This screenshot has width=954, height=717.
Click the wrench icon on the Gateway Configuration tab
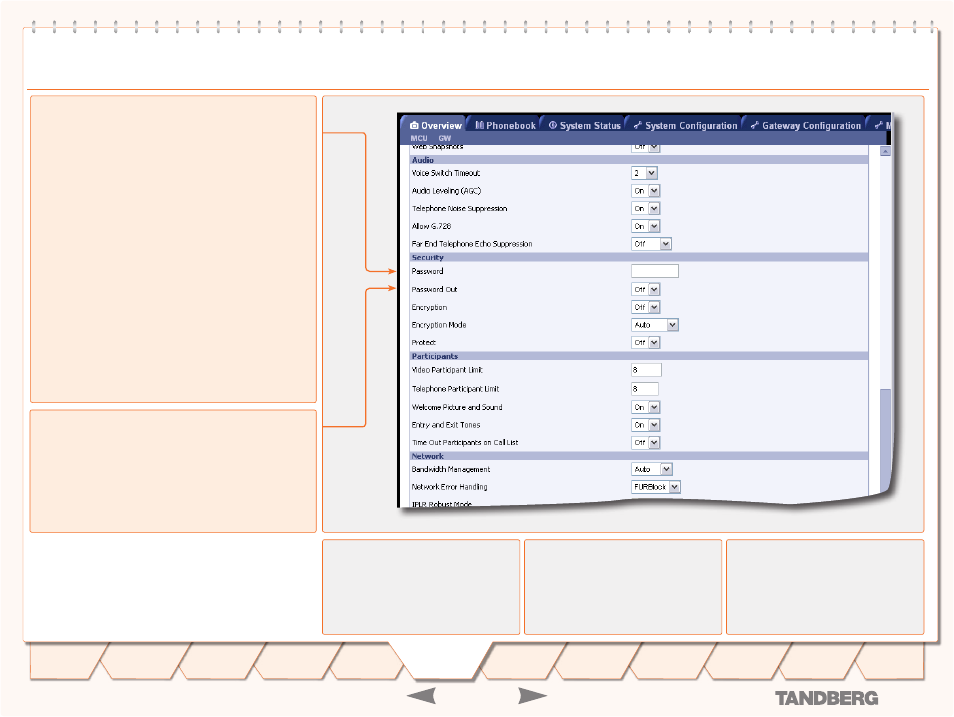tap(754, 125)
